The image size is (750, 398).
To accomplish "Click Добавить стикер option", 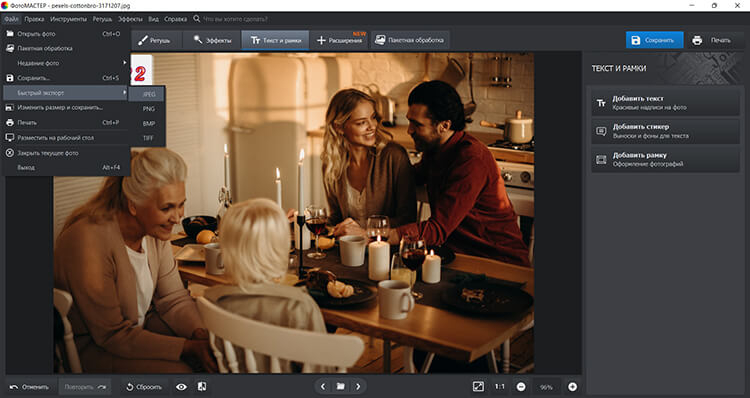I will click(665, 131).
